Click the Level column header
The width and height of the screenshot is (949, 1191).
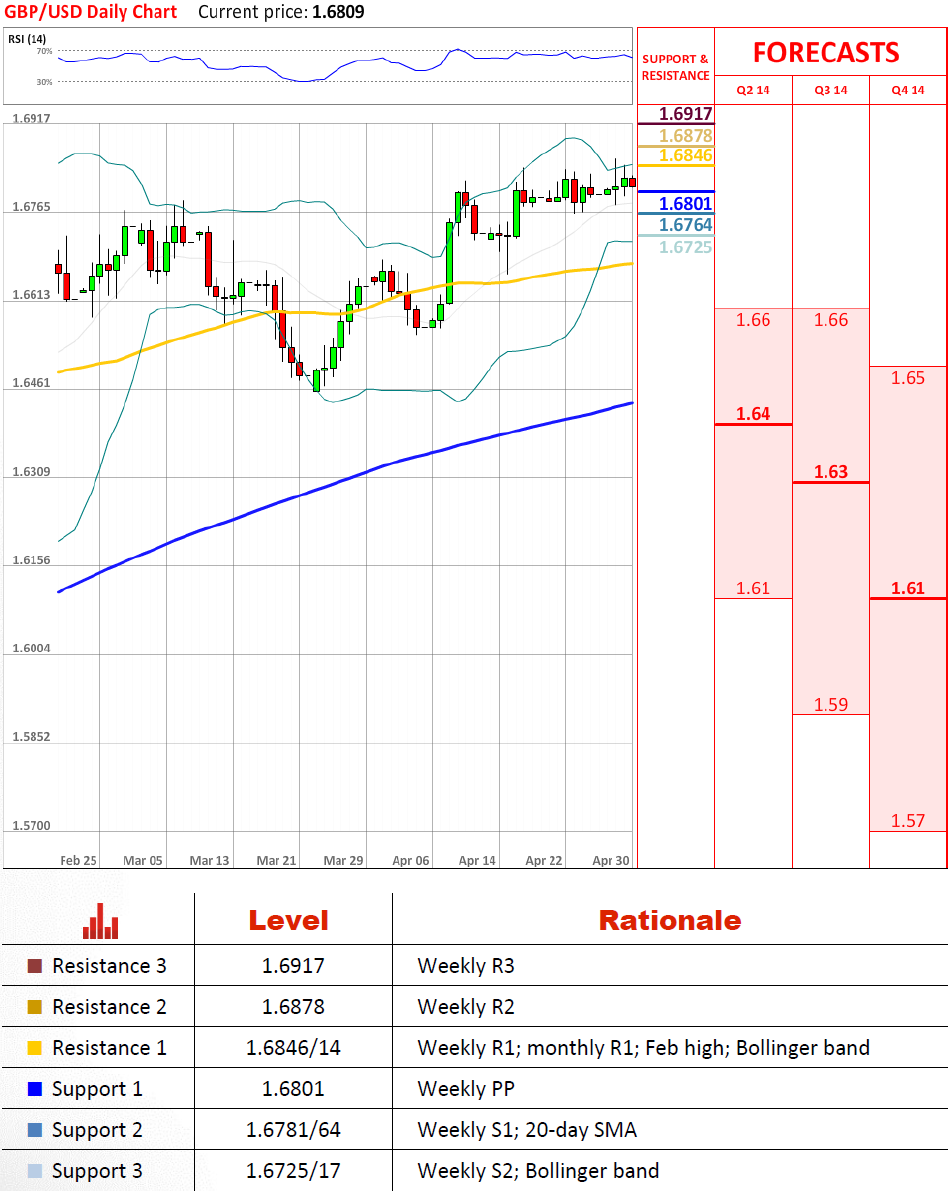[289, 921]
